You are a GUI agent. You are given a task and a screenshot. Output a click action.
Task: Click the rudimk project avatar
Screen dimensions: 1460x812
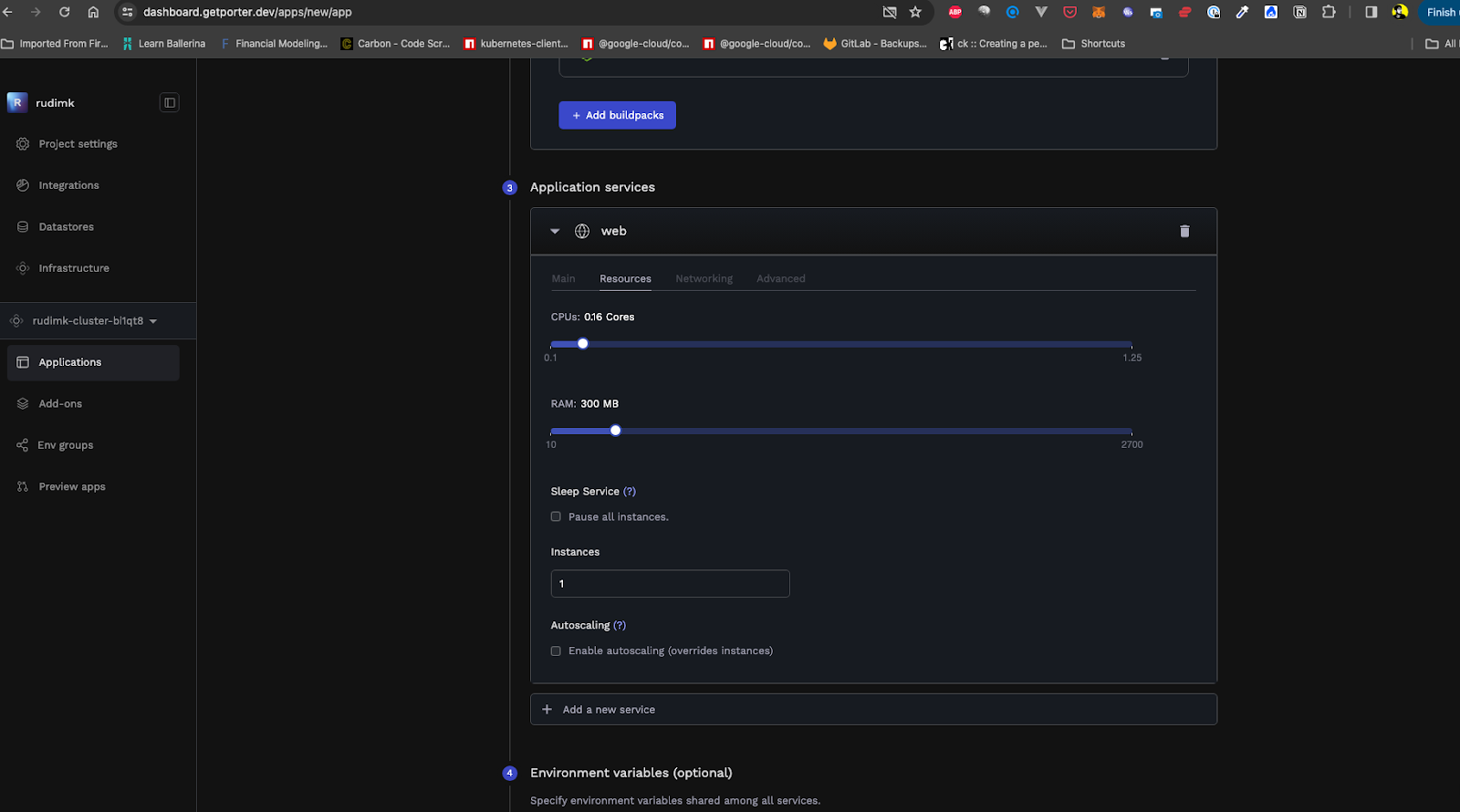tap(16, 103)
